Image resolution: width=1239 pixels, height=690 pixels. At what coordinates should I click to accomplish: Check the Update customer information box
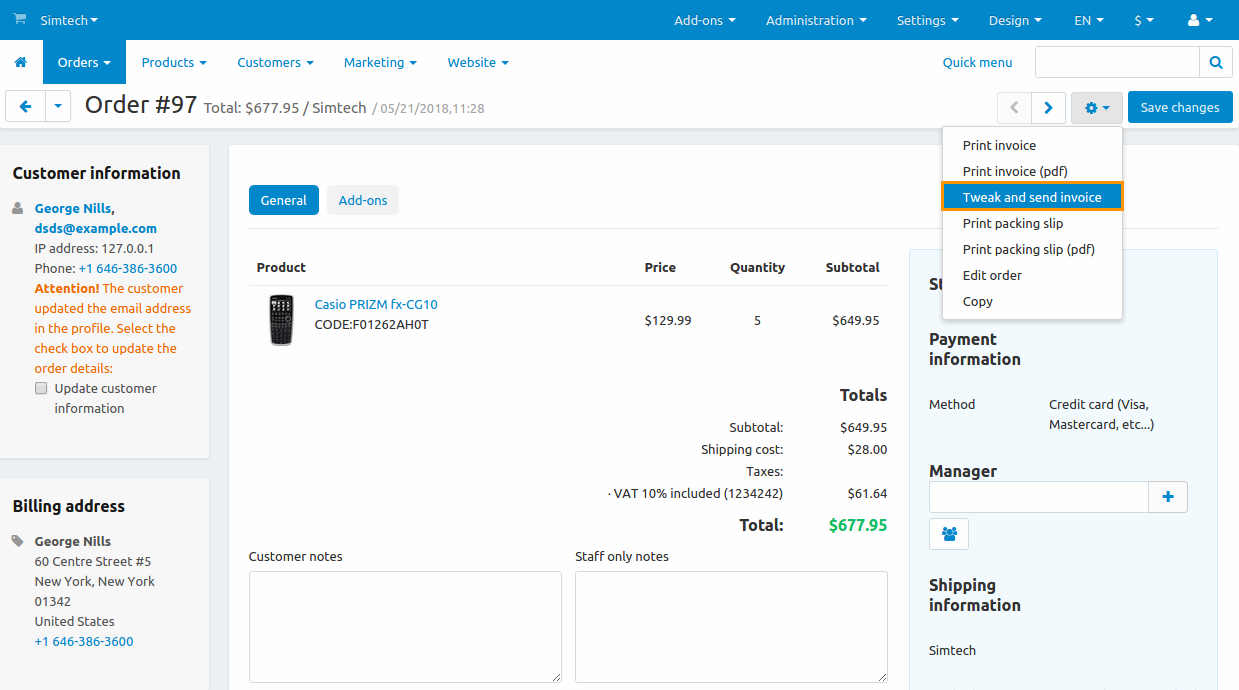click(x=41, y=388)
